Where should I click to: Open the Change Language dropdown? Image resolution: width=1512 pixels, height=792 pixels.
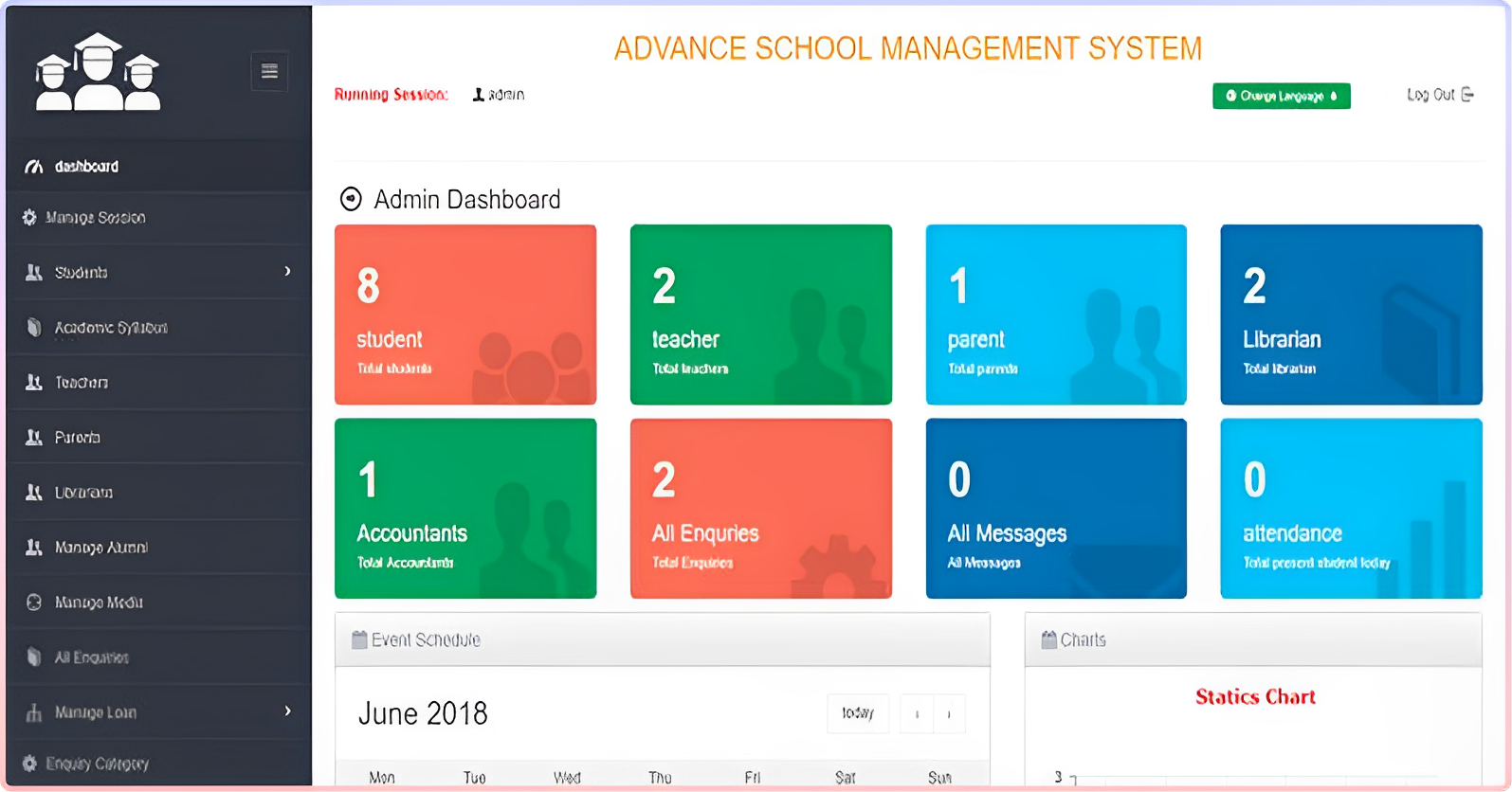click(1281, 96)
